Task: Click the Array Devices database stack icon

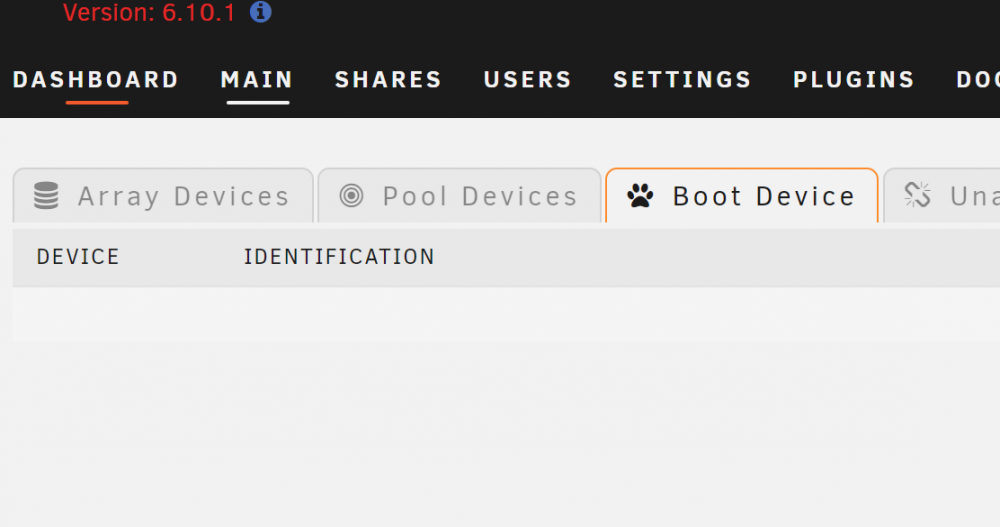Action: (46, 195)
